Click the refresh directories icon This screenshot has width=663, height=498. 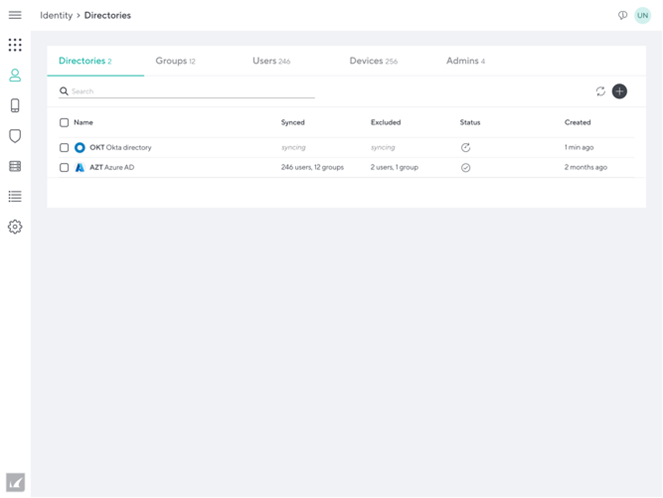click(601, 91)
